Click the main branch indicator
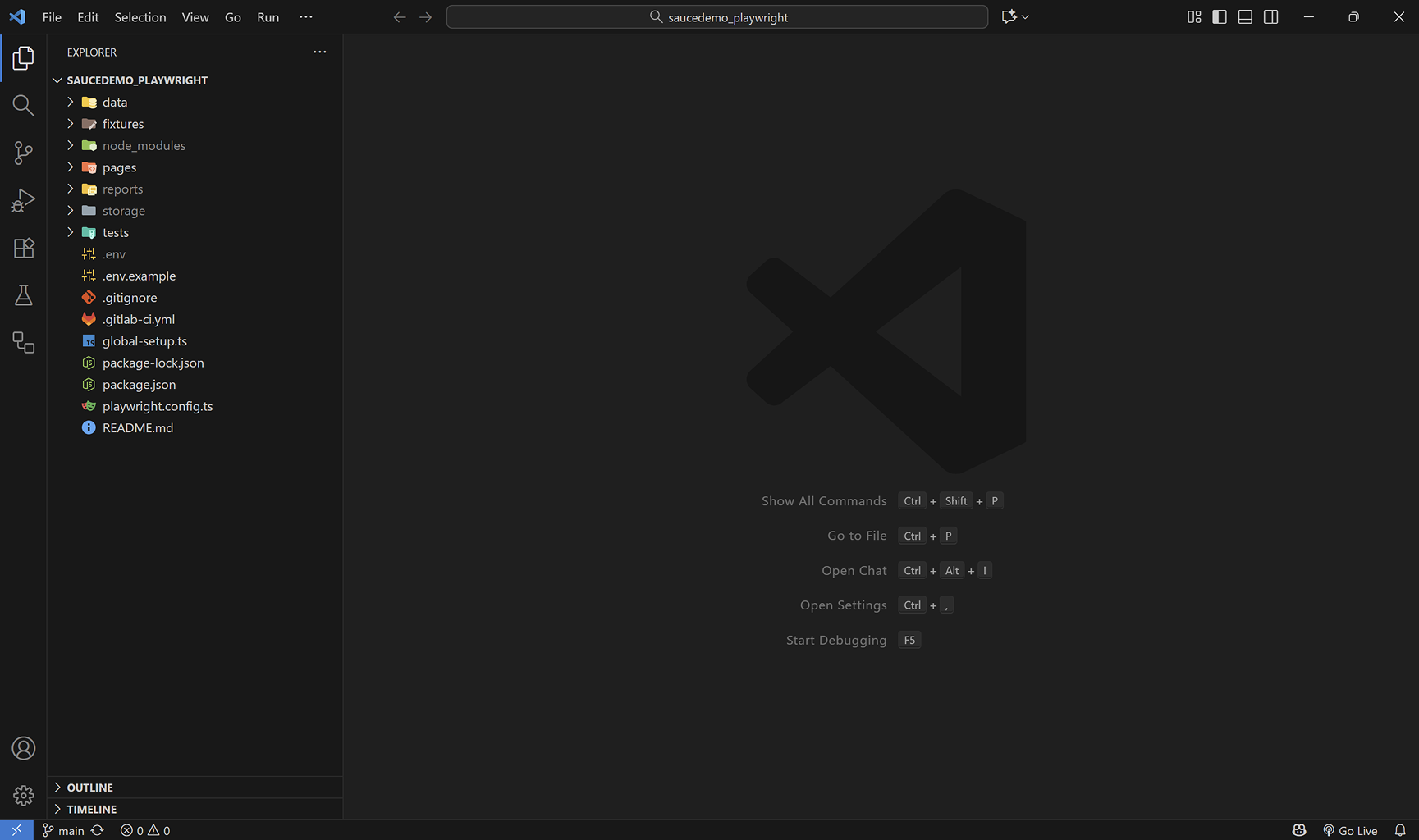This screenshot has width=1419, height=840. pyautogui.click(x=64, y=830)
